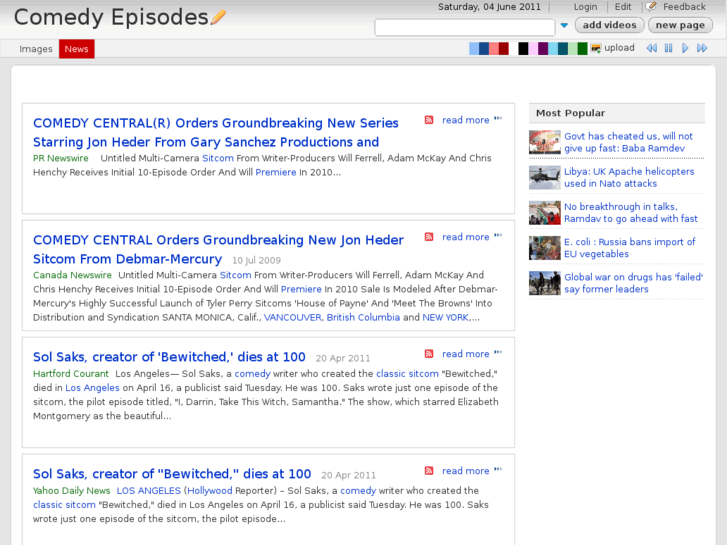
Task: Pick the dark red color swatch
Action: (504, 48)
